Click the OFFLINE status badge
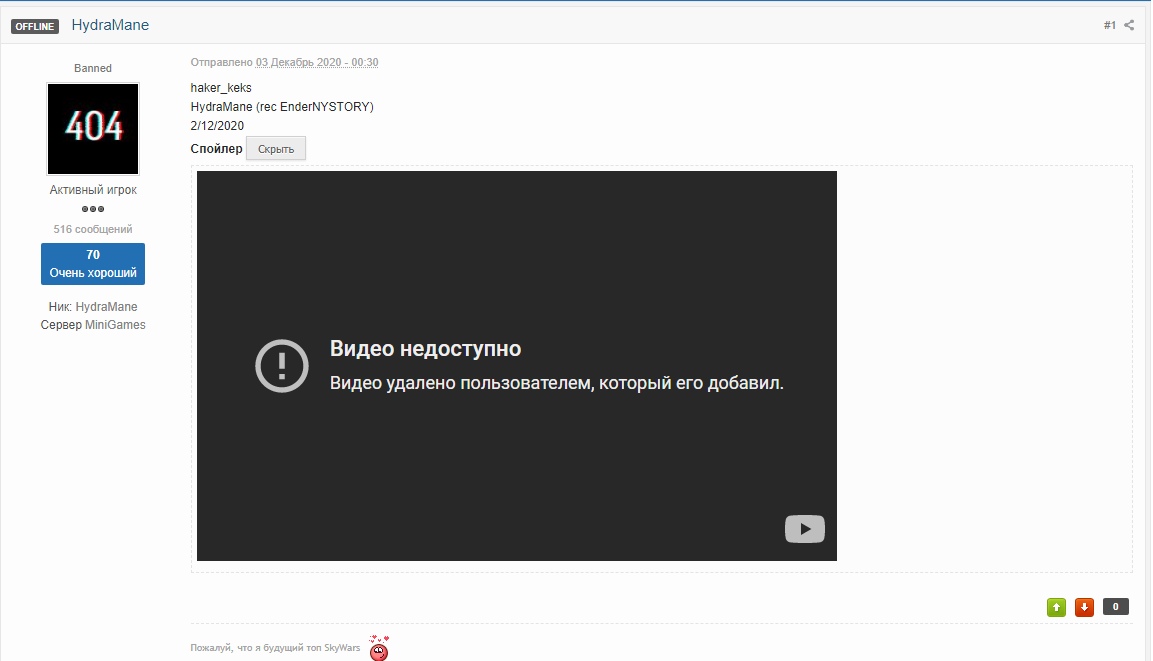1153x661 pixels. 35,26
